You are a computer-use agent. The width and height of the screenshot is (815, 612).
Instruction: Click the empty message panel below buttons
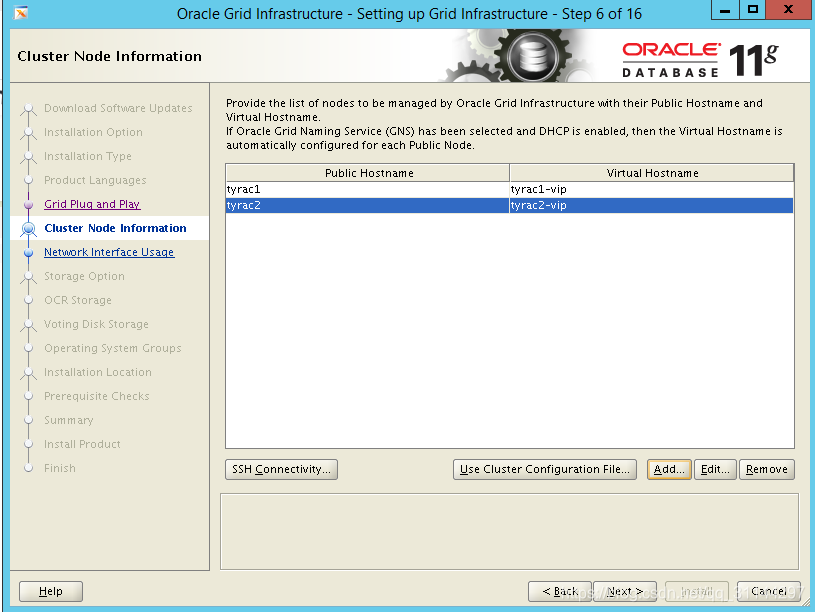[x=509, y=531]
